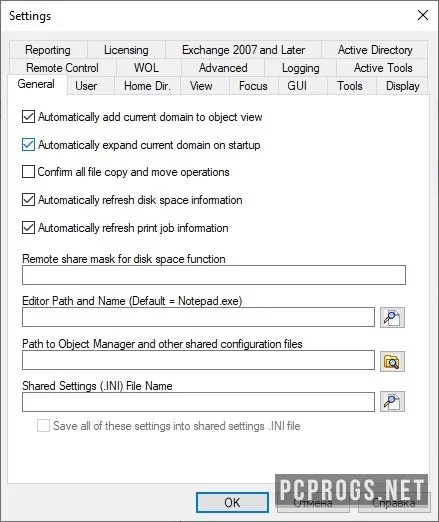This screenshot has width=439, height=522.
Task: Toggle Automatically expand current domain on startup
Action: [28, 145]
